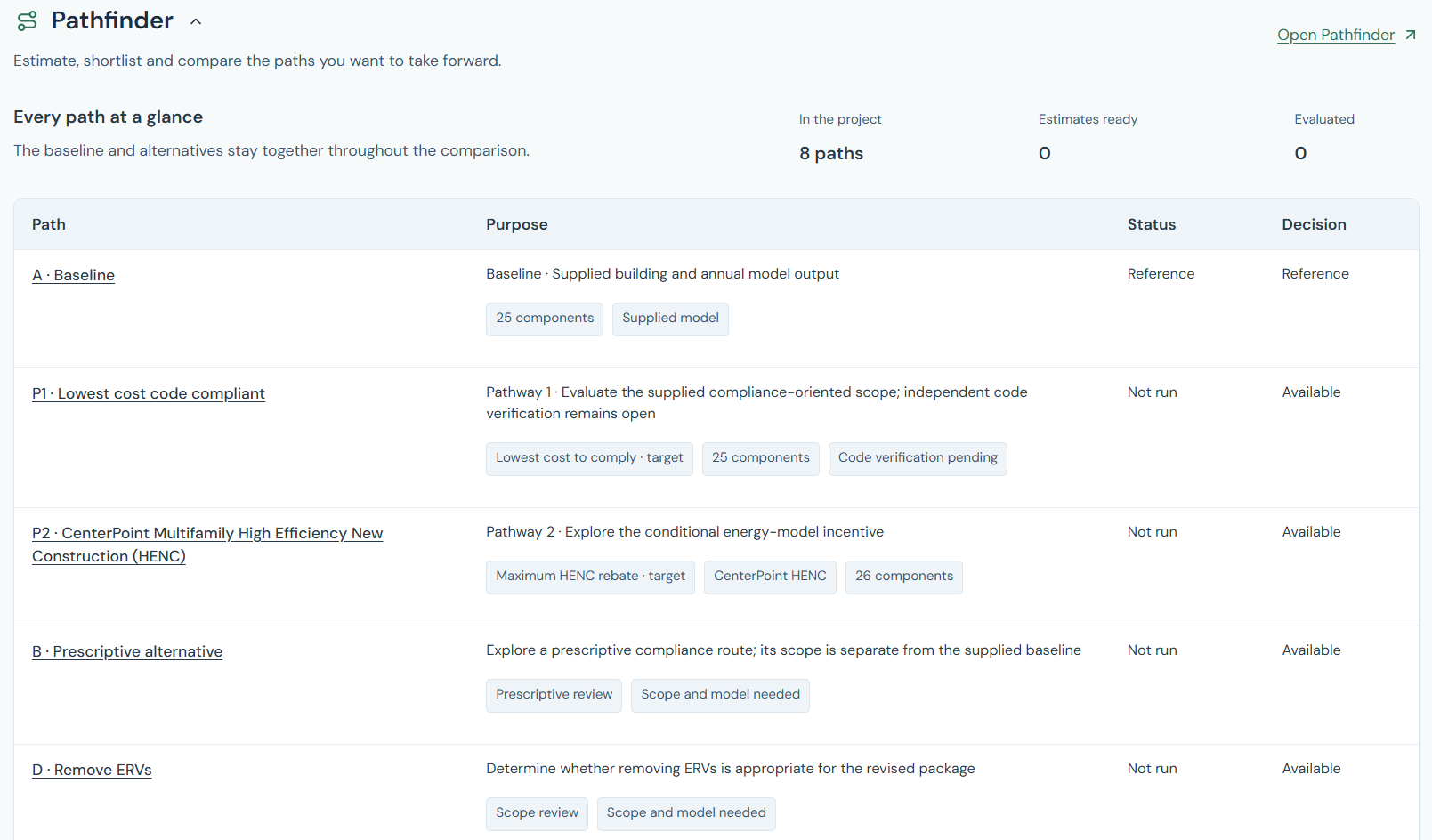
Task: Click the 25 components tag in P1 row
Action: pos(761,458)
